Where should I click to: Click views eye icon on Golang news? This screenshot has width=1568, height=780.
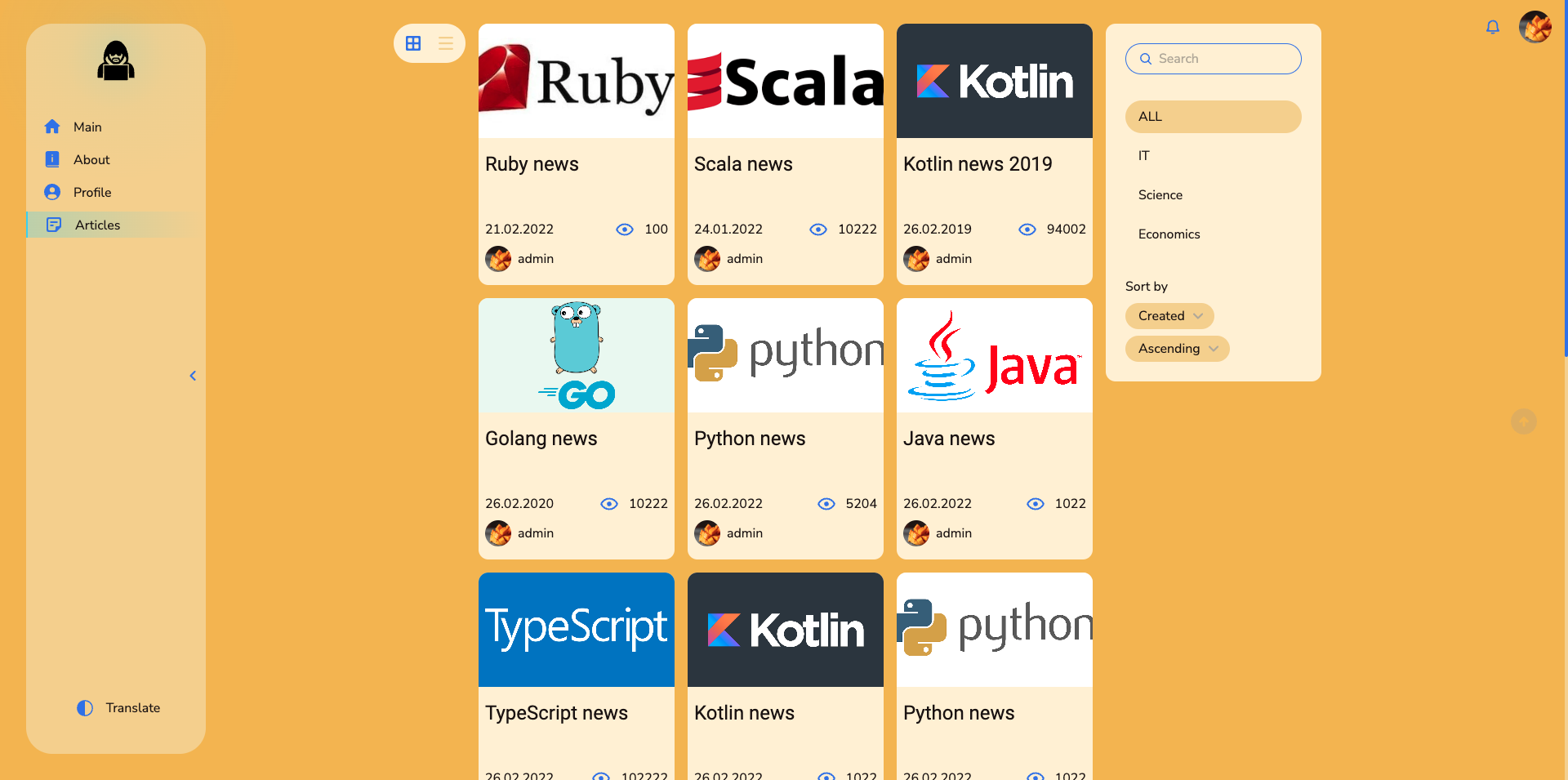click(x=609, y=504)
